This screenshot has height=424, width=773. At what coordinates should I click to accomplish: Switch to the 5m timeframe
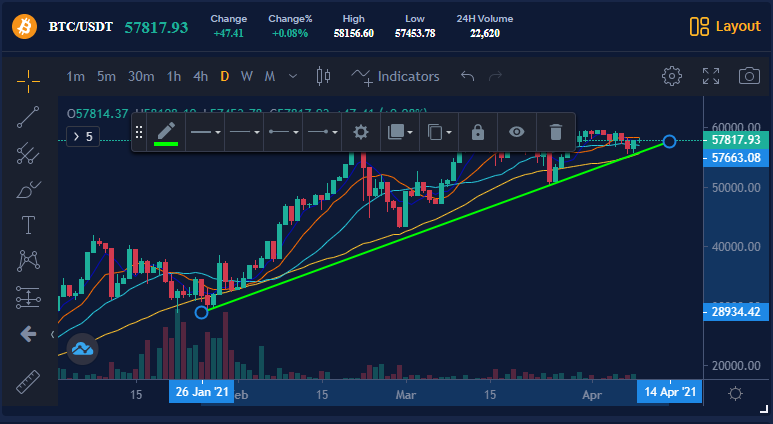106,76
